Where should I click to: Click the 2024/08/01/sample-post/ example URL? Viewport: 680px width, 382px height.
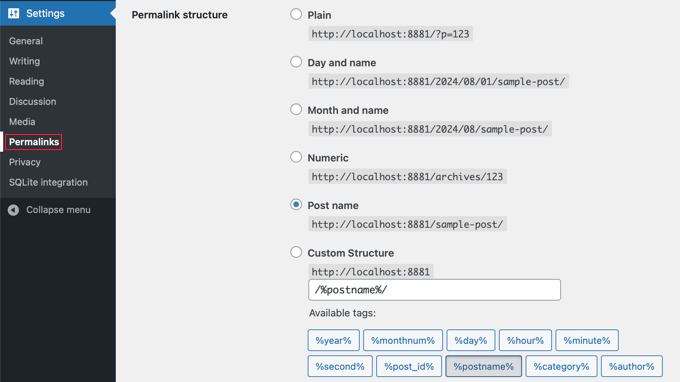[x=438, y=82]
